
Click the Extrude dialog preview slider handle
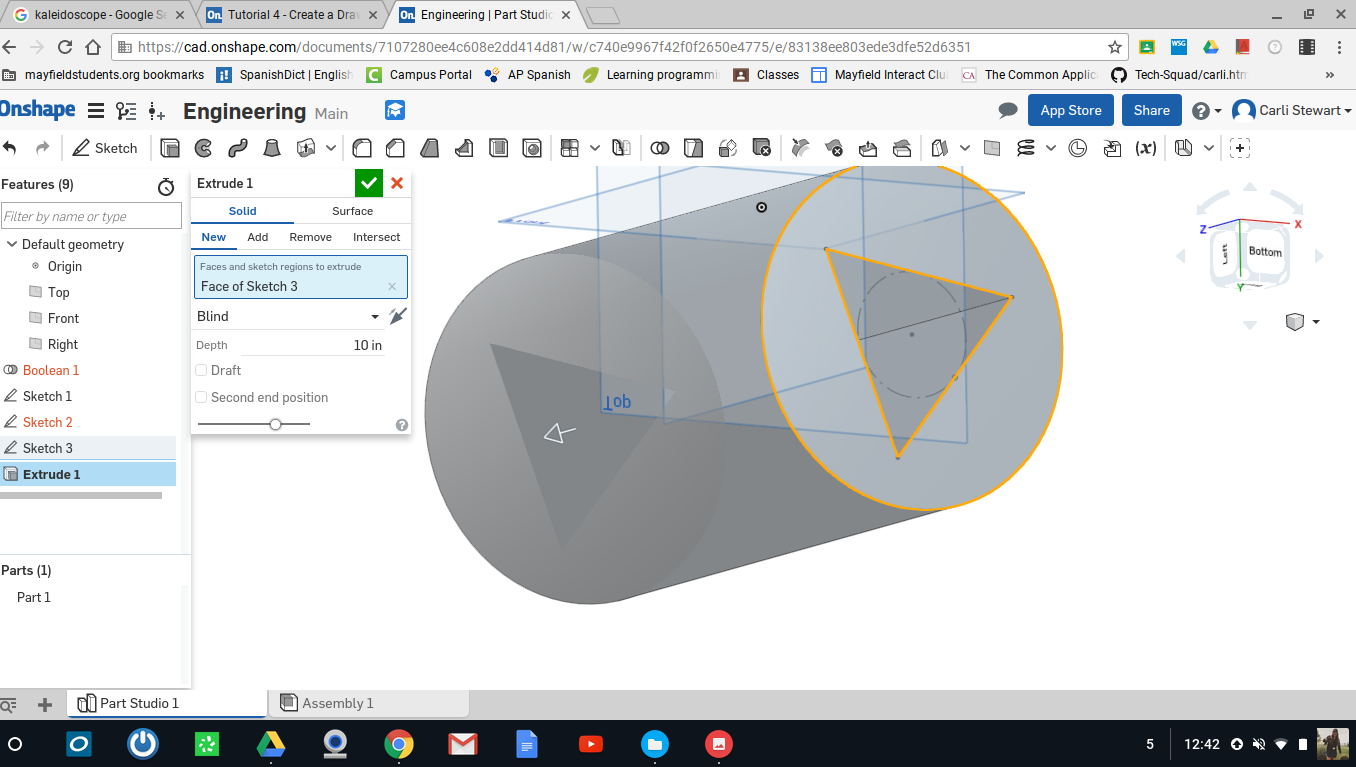(275, 424)
